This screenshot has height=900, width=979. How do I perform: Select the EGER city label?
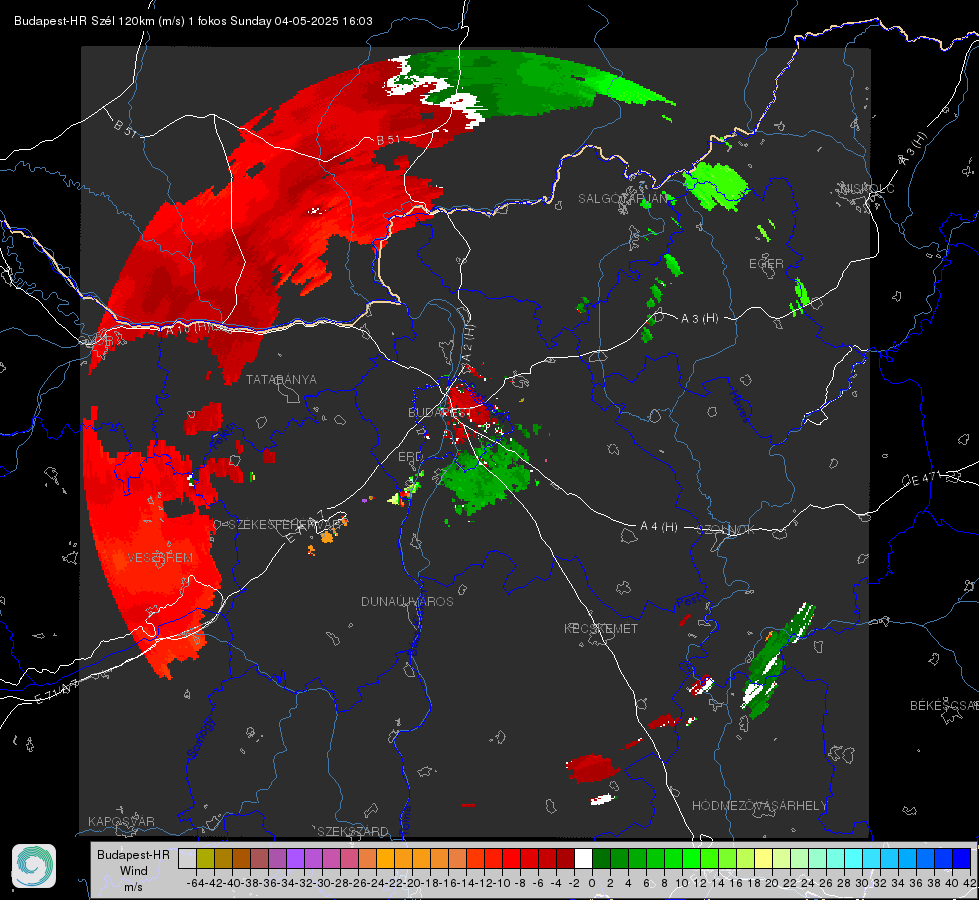[x=766, y=264]
